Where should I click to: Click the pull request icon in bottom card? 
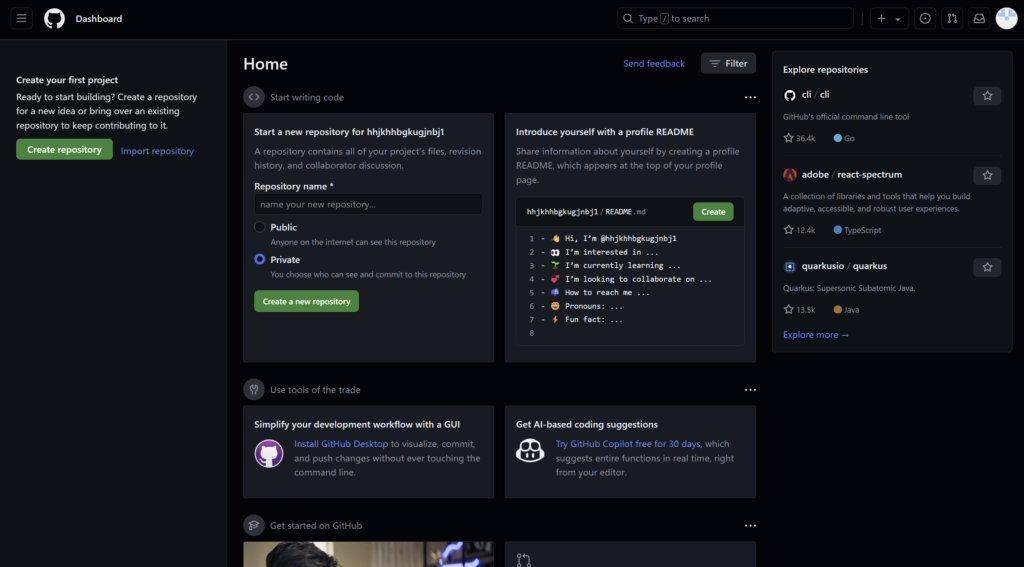524,560
